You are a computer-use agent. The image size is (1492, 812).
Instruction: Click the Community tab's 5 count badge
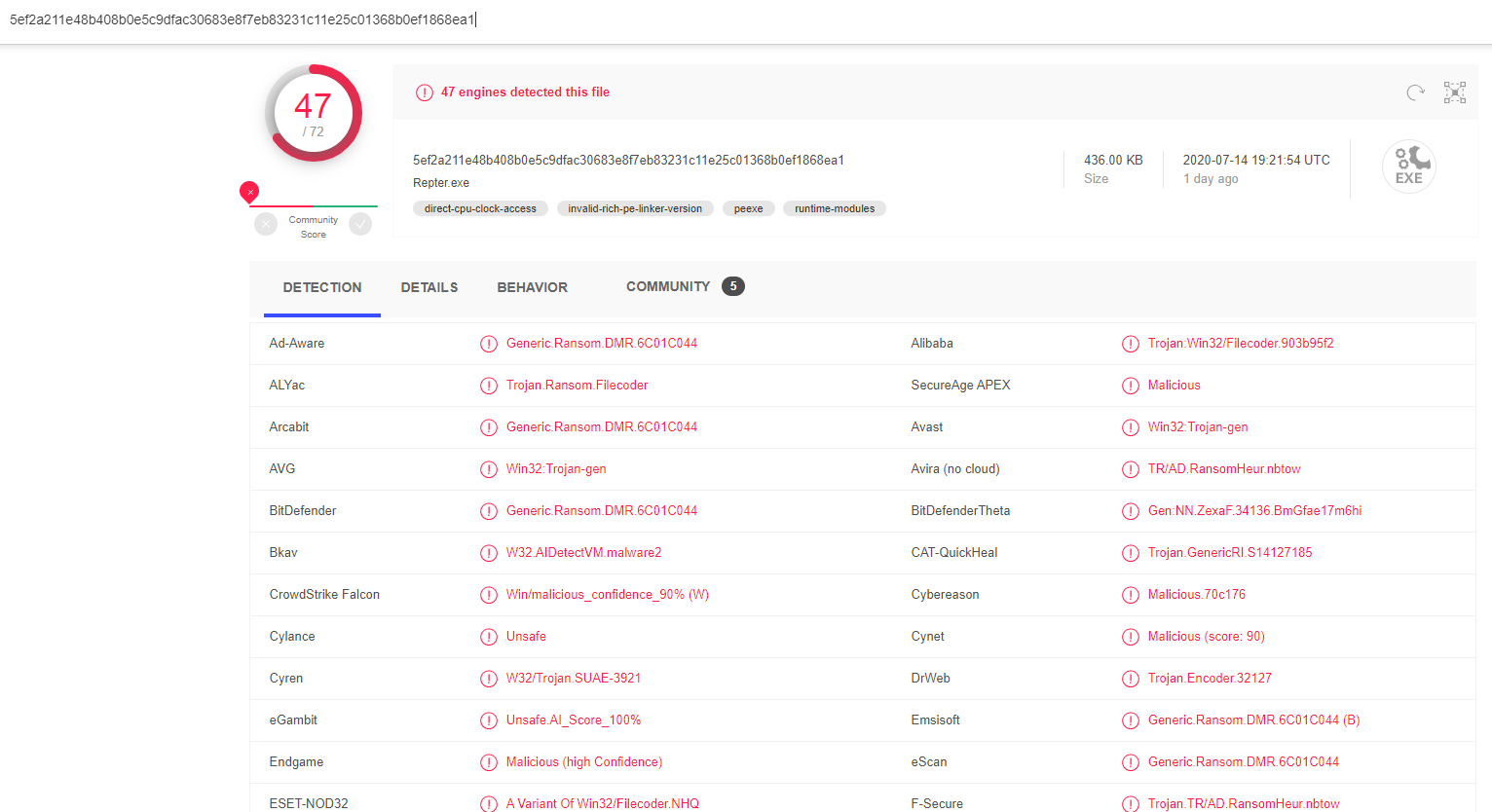(732, 286)
